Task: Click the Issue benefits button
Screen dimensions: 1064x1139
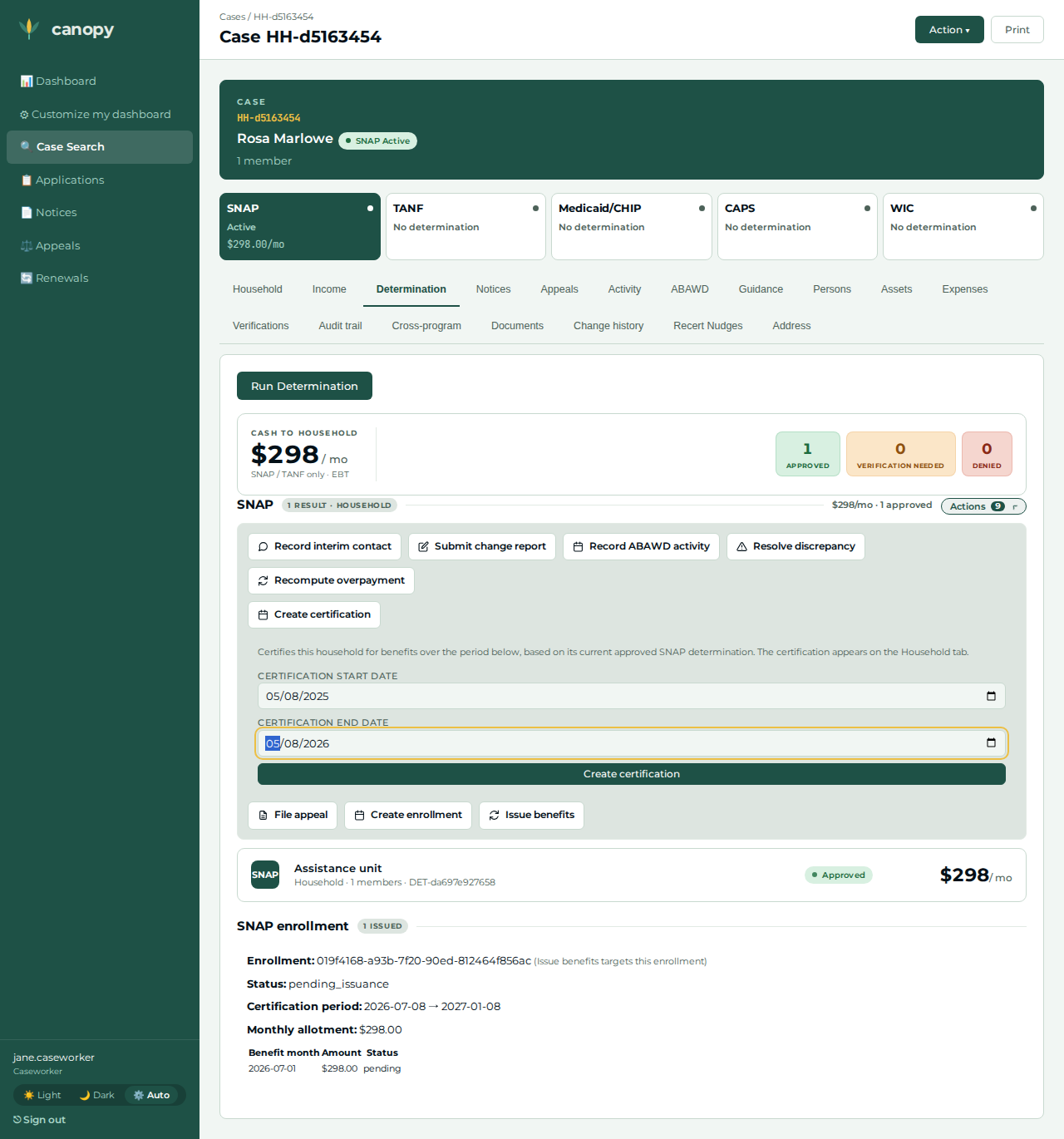Action: tap(531, 815)
